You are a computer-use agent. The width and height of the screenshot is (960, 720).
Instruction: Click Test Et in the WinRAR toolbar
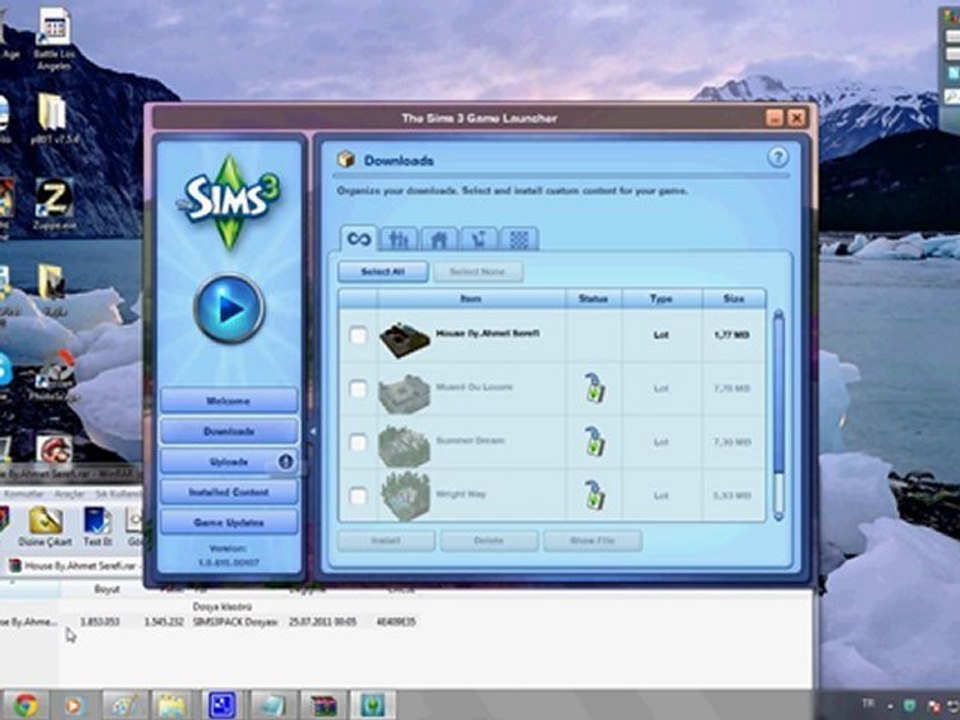coord(97,527)
